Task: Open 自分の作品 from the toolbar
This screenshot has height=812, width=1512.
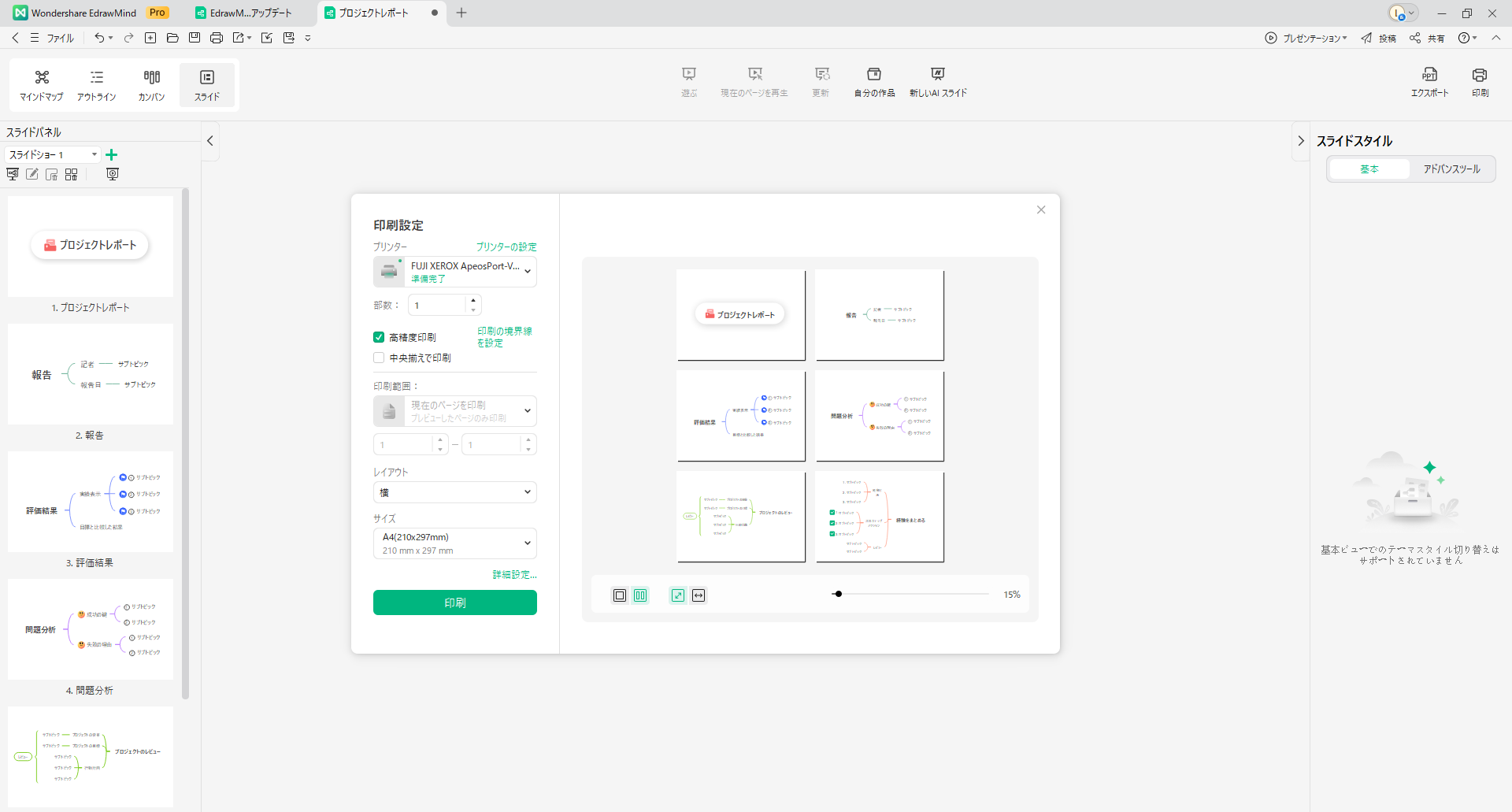Action: click(x=874, y=81)
